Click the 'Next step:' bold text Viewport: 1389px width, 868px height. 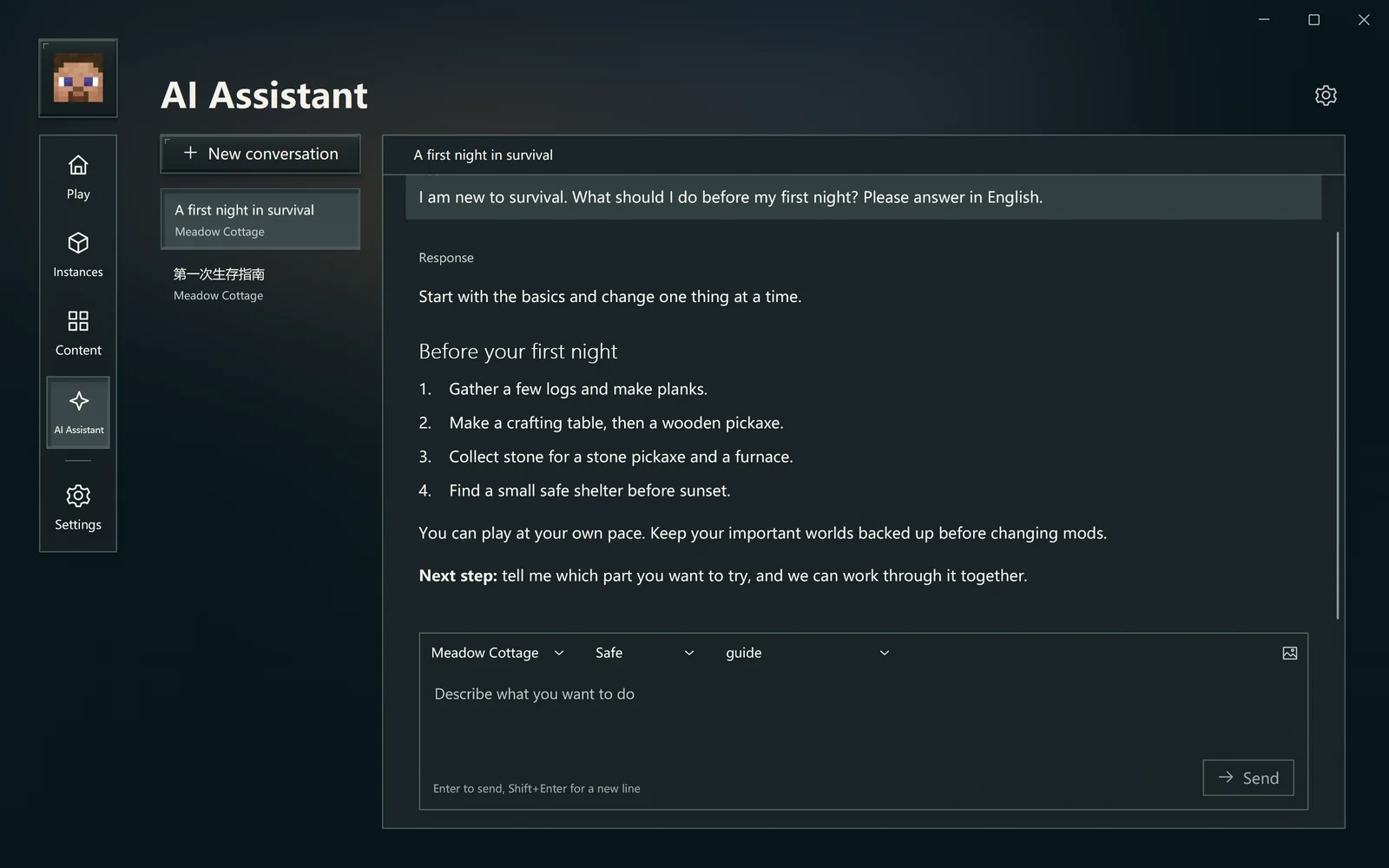[458, 575]
